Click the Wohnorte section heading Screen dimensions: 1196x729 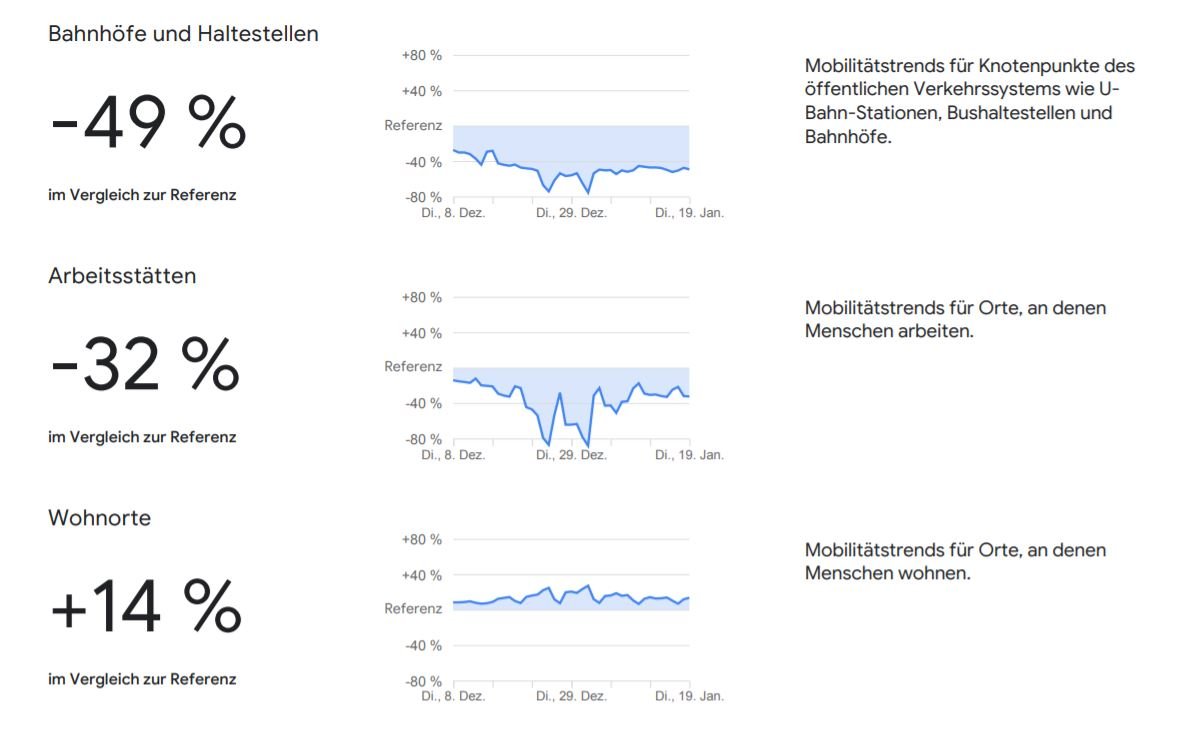[100, 518]
